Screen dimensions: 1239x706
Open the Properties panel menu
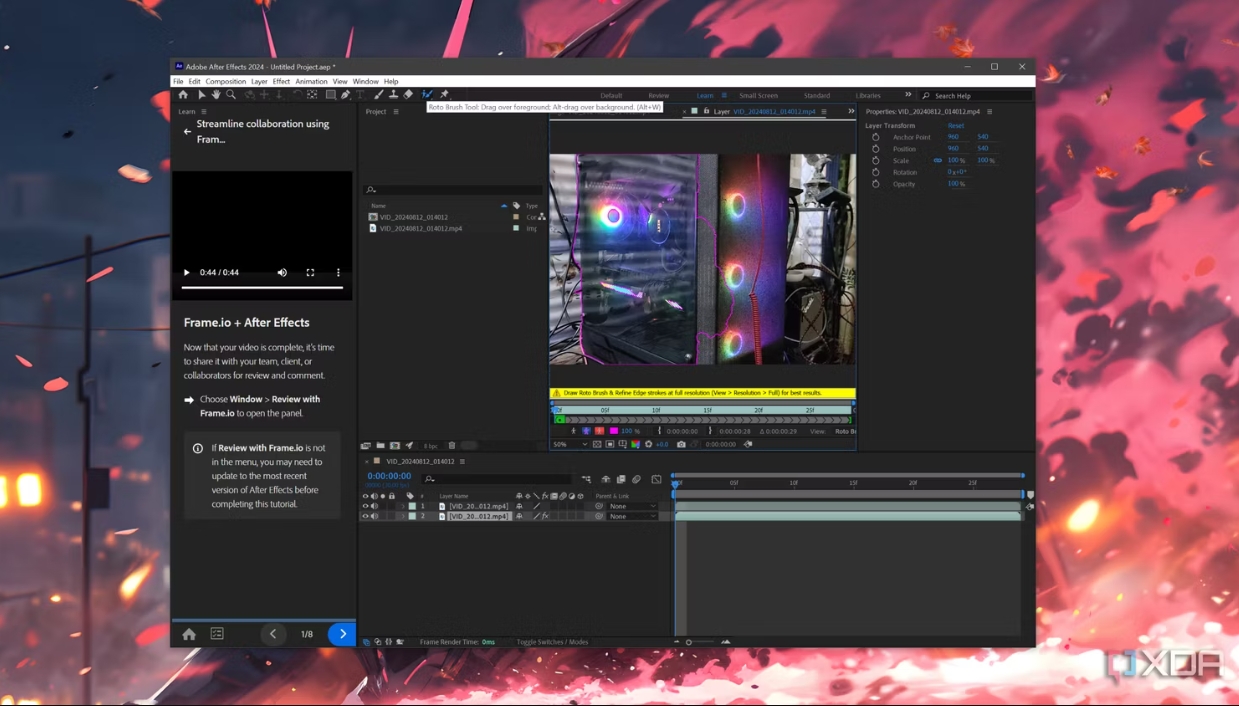coord(990,111)
